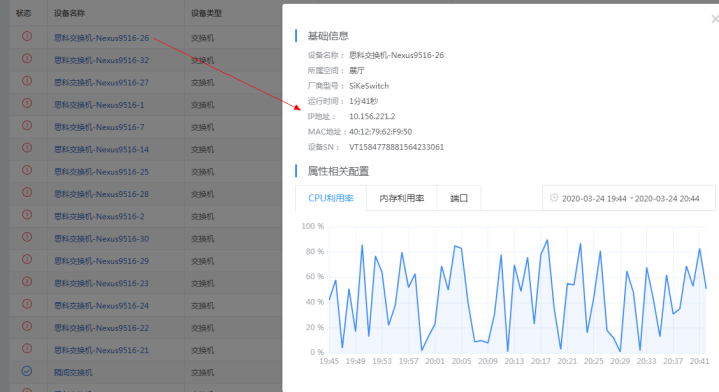The image size is (719, 392).
Task: Click the vendor model value SiKeSwitch
Action: pyautogui.click(x=369, y=86)
